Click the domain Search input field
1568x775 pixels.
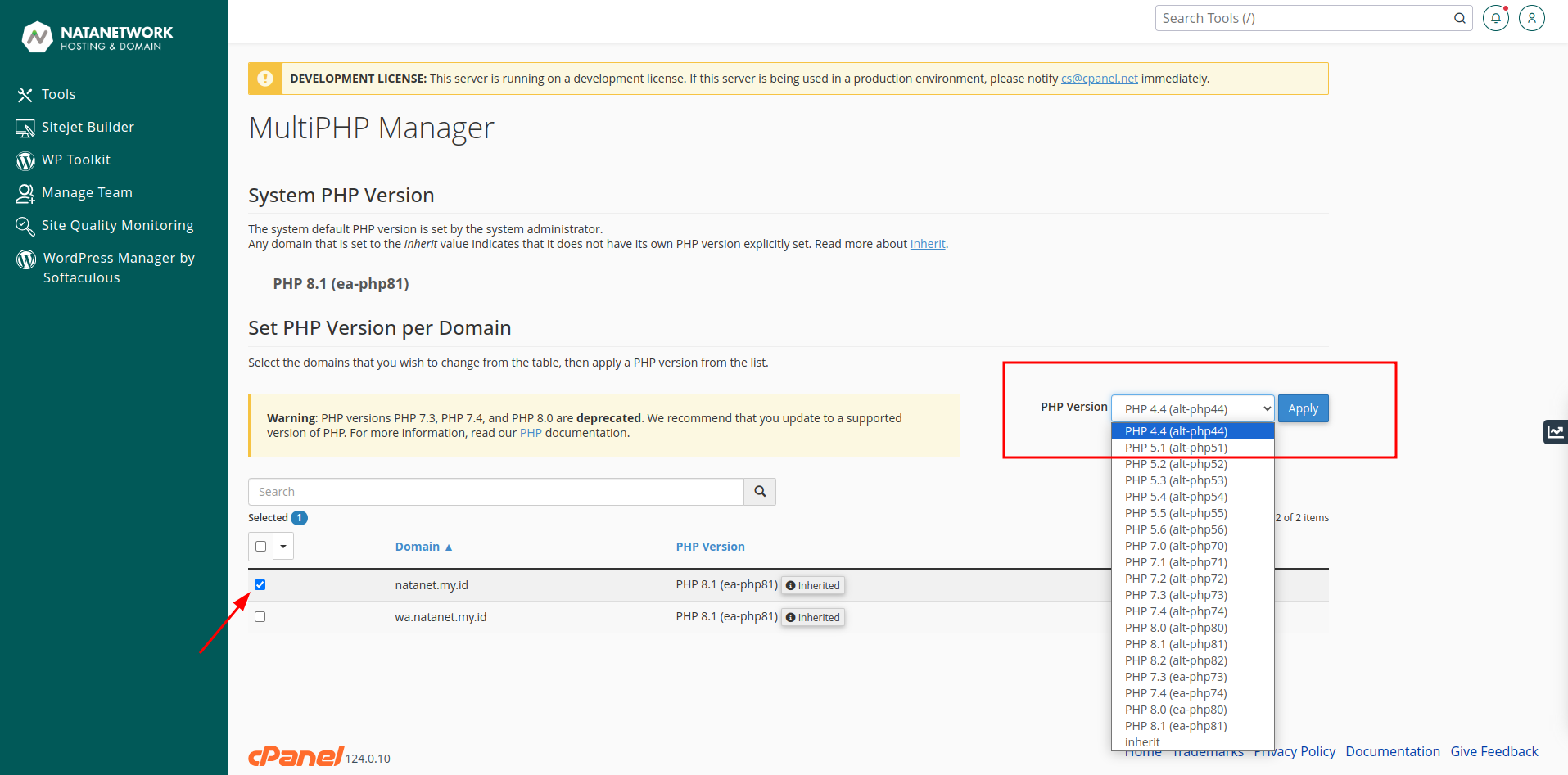tap(496, 492)
